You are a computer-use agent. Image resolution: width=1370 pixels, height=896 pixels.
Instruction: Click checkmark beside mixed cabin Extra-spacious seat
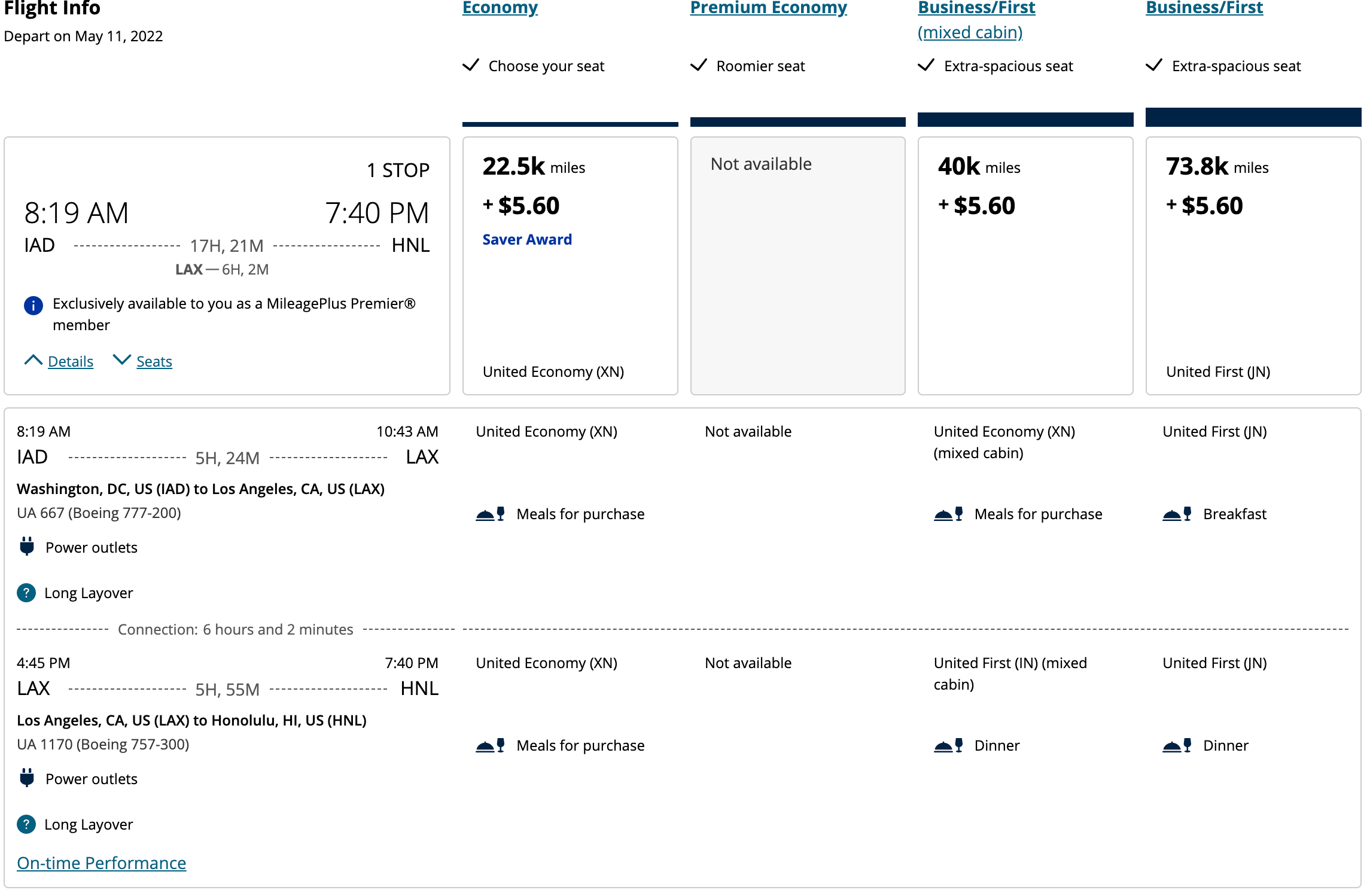click(x=926, y=65)
